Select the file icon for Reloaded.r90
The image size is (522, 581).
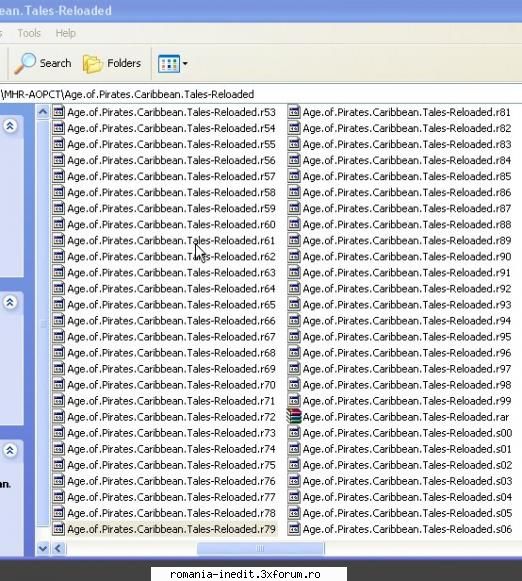[294, 256]
